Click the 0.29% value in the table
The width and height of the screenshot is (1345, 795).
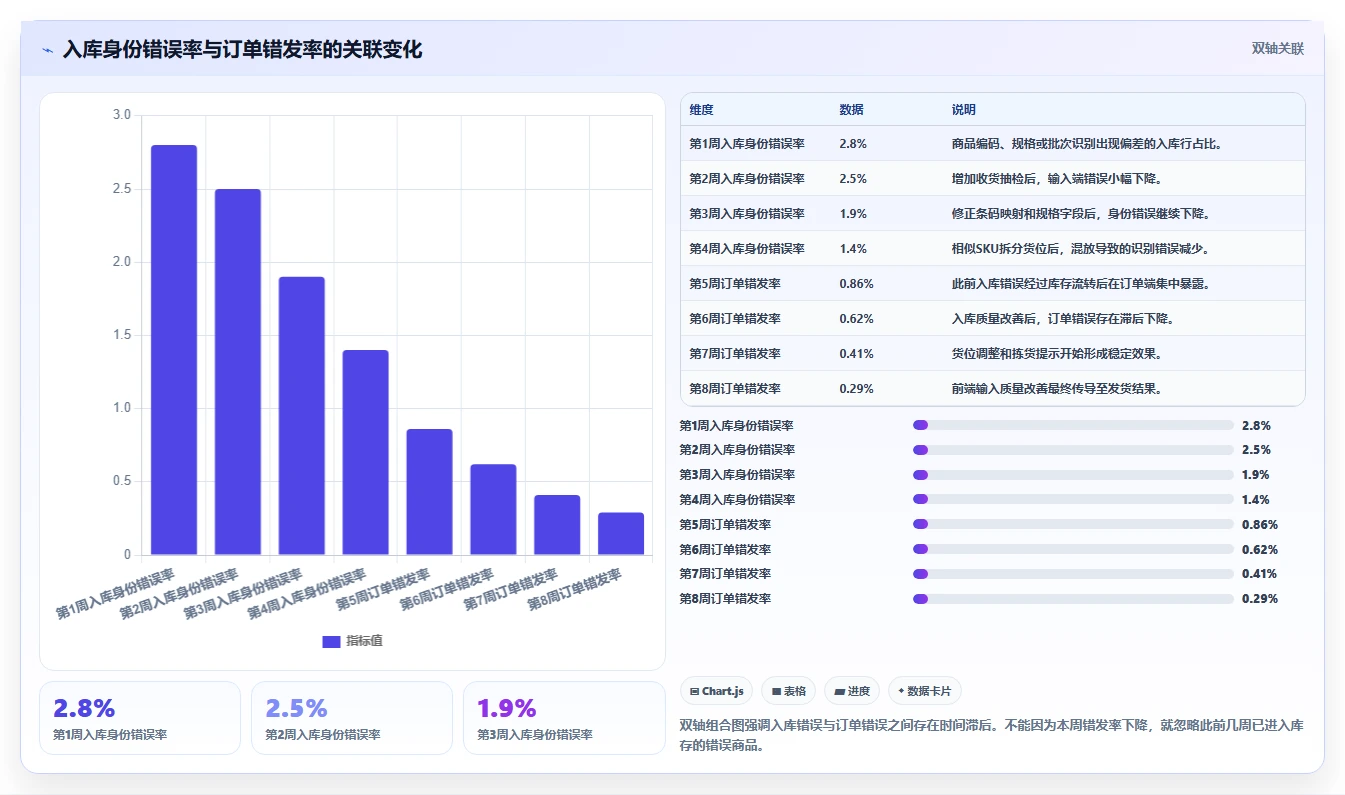[857, 389]
